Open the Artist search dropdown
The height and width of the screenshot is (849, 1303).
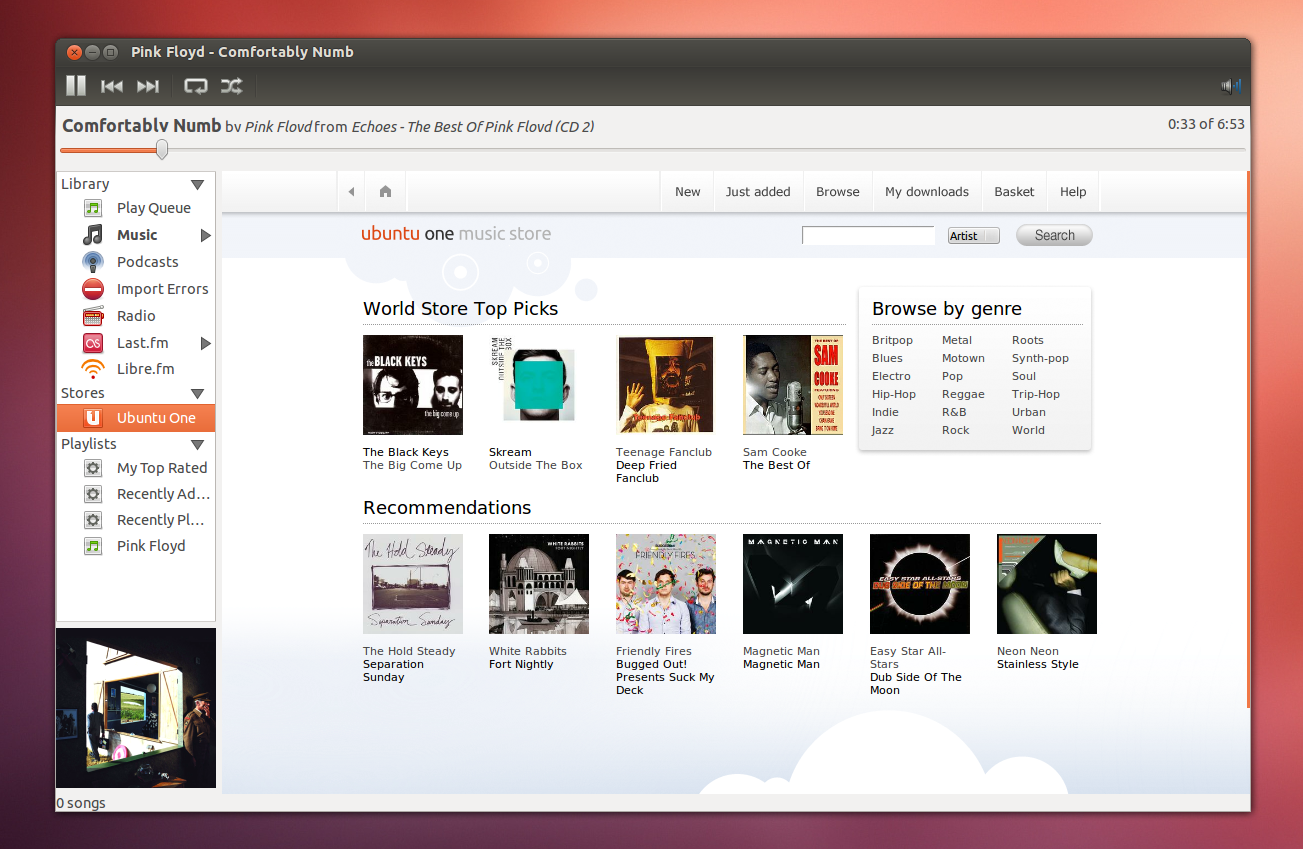[x=972, y=234]
